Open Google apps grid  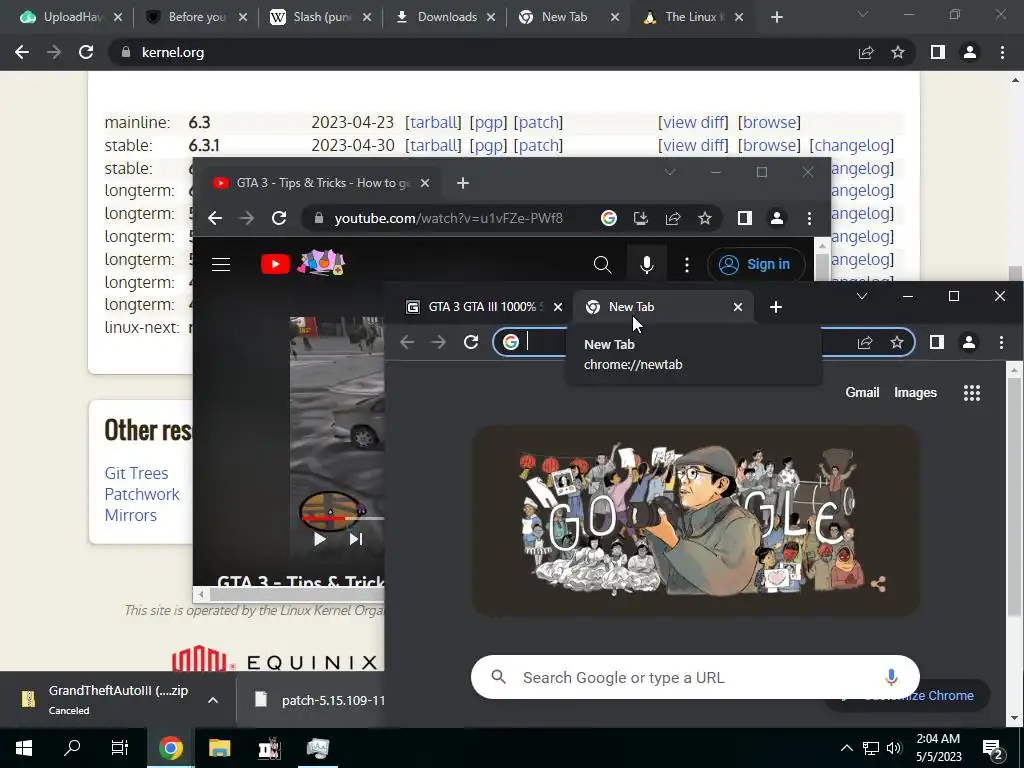click(x=972, y=392)
